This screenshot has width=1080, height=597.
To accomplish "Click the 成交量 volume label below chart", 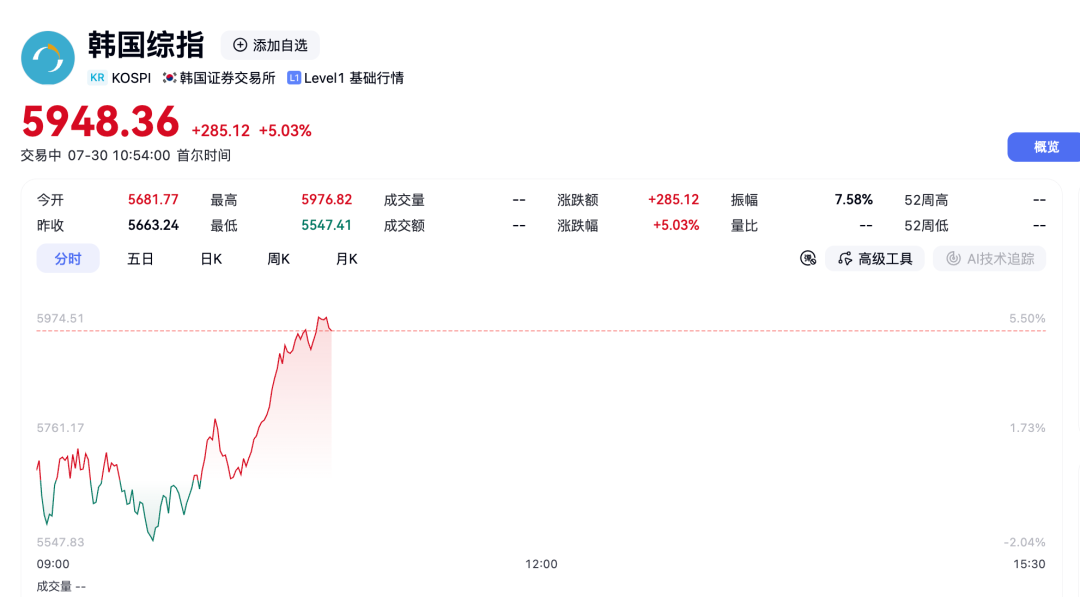I will click(x=54, y=586).
